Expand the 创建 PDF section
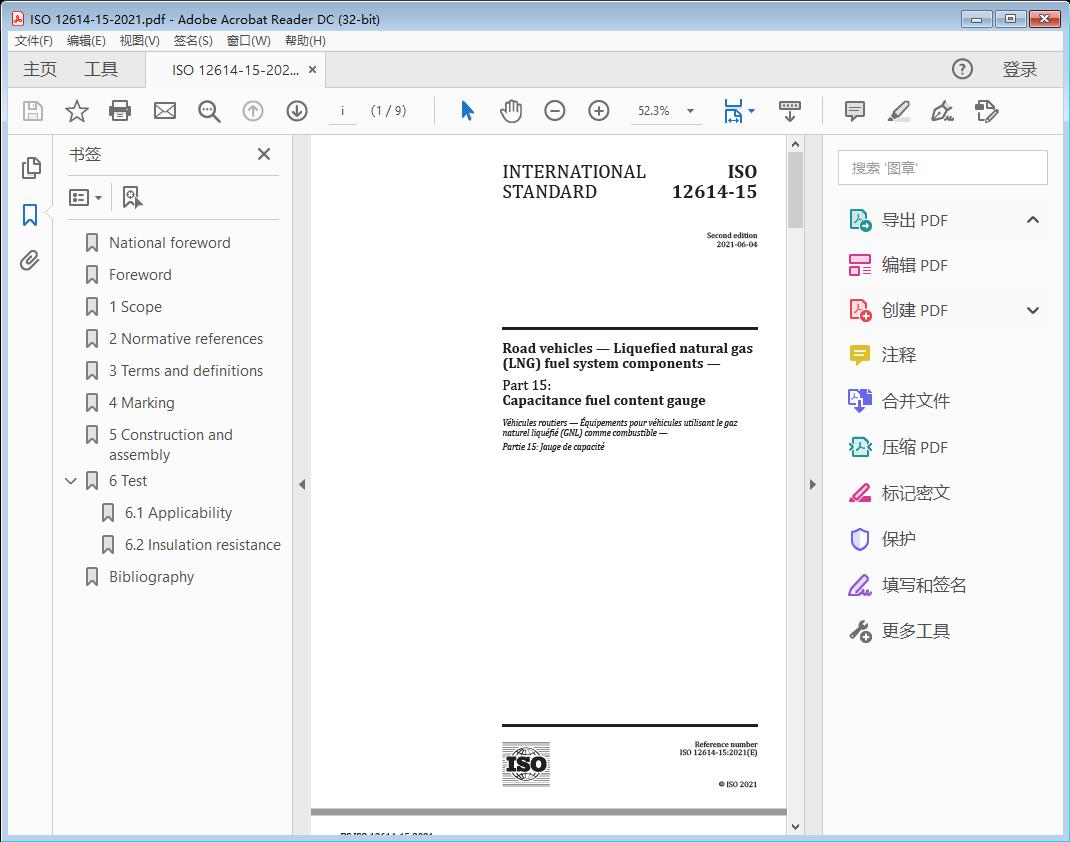The height and width of the screenshot is (842, 1070). [x=1033, y=310]
